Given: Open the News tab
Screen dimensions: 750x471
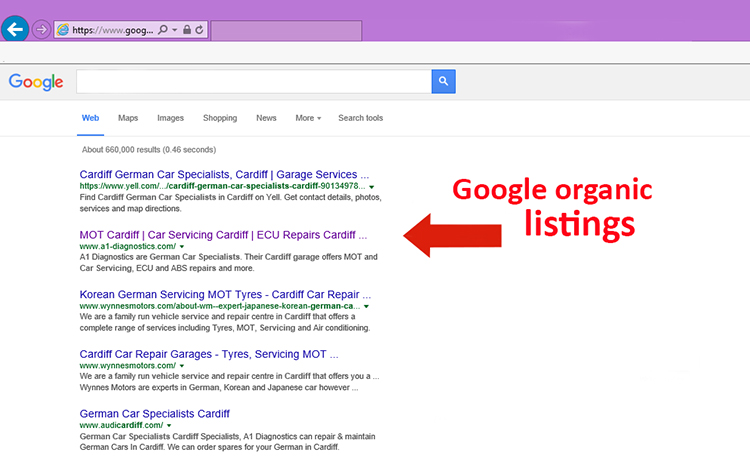Looking at the screenshot, I should [x=266, y=118].
